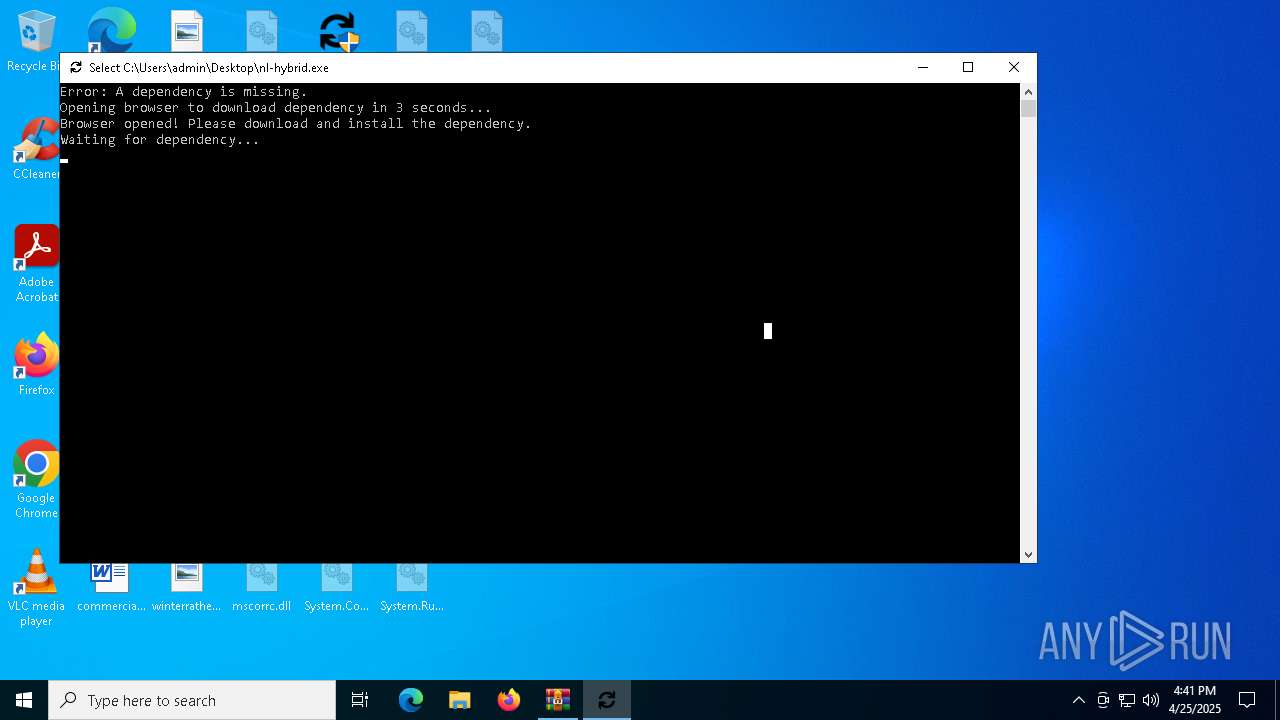
Task: Open the Windows Start menu
Action: click(24, 700)
